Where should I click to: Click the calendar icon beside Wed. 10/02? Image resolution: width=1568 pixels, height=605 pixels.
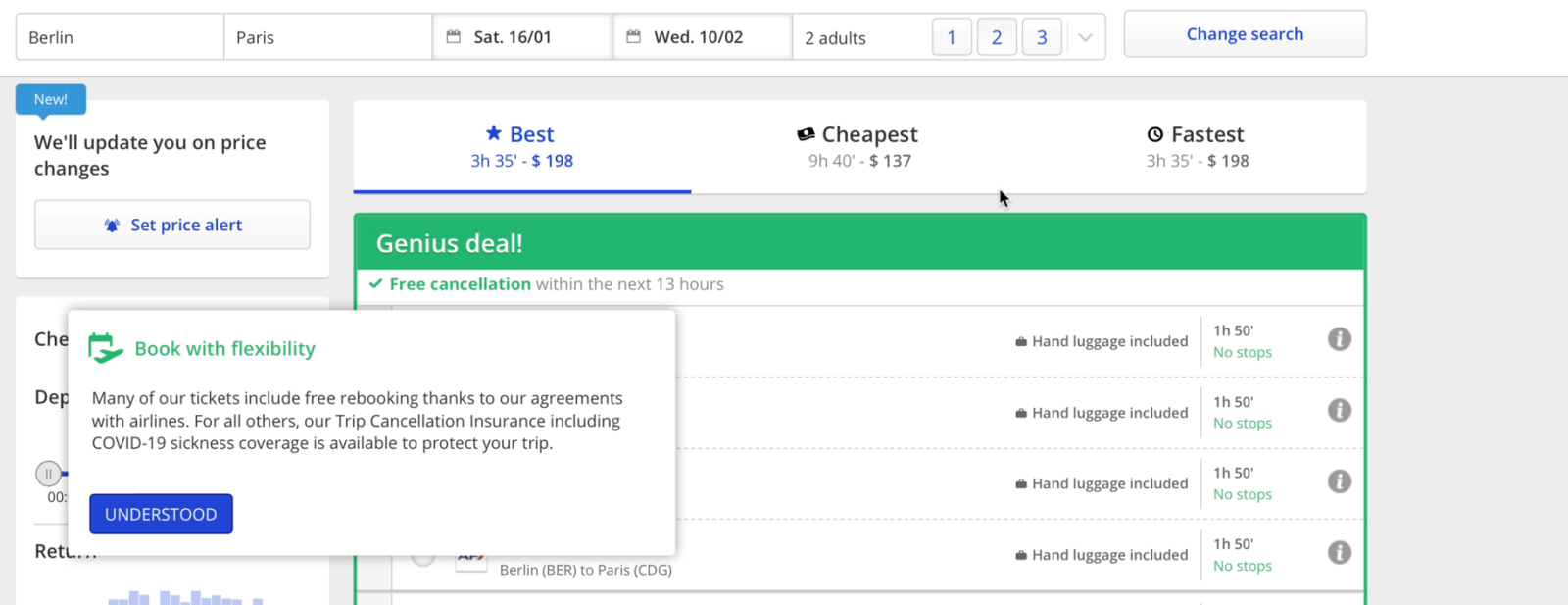[633, 37]
